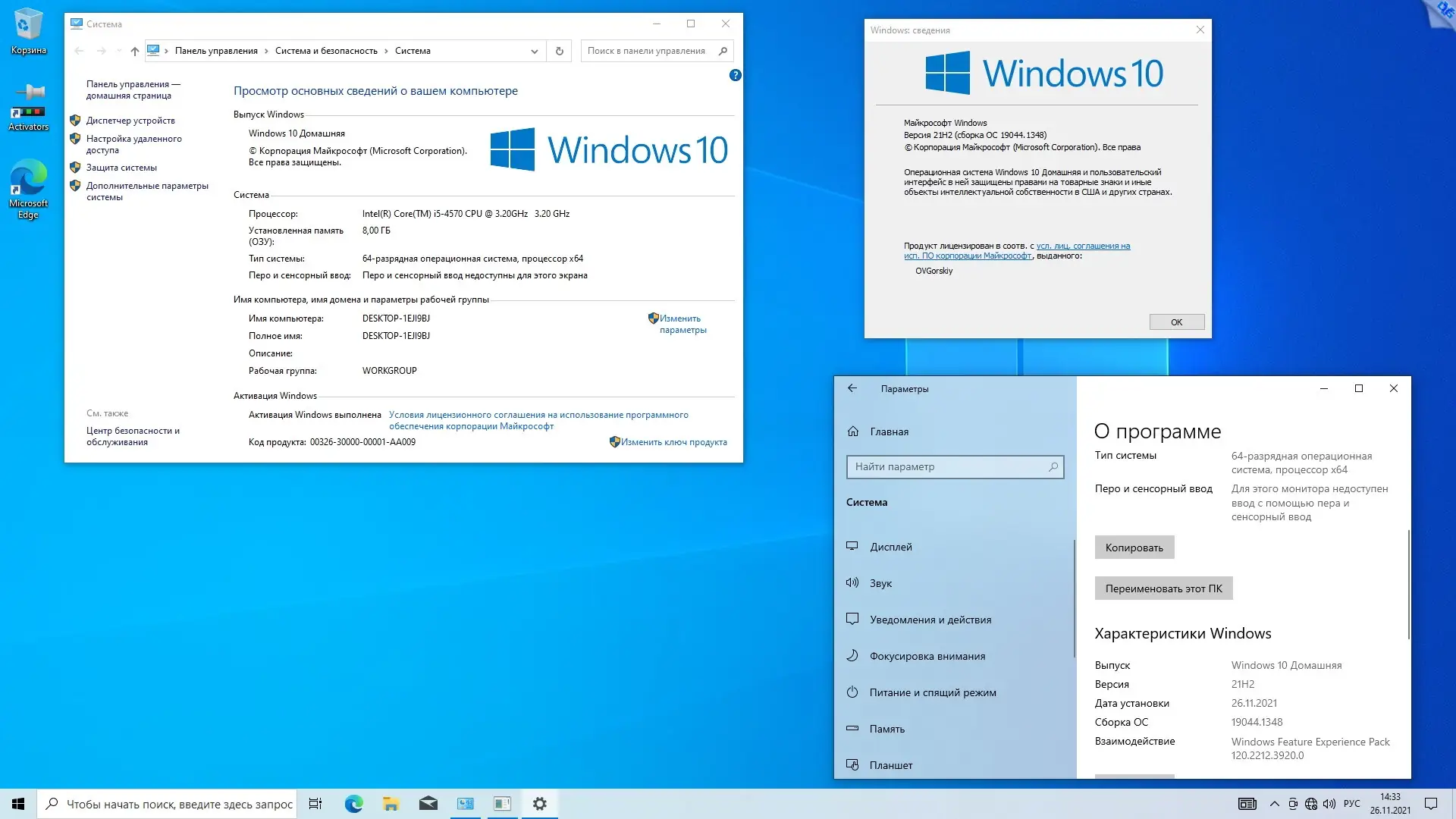The height and width of the screenshot is (819, 1456).
Task: Open the Action Center from the tray
Action: pos(1432,803)
